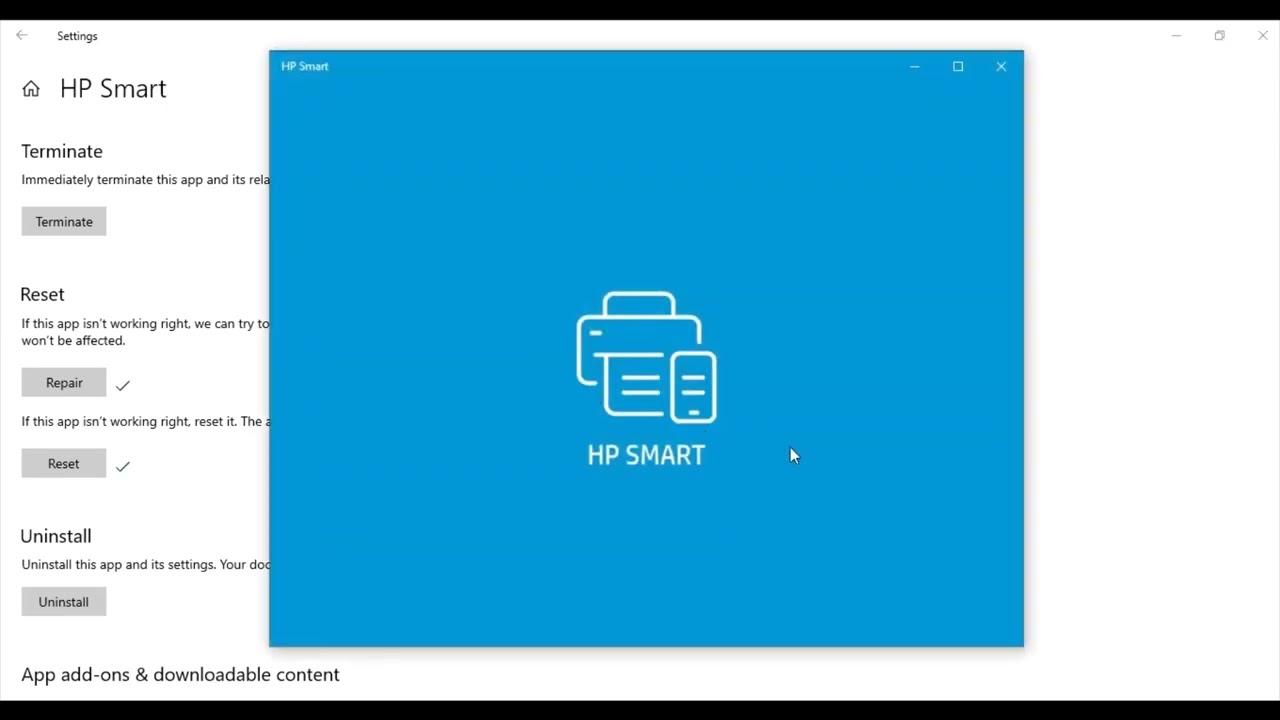Click the HP Smart window title text
Viewport: 1280px width, 720px height.
click(305, 66)
